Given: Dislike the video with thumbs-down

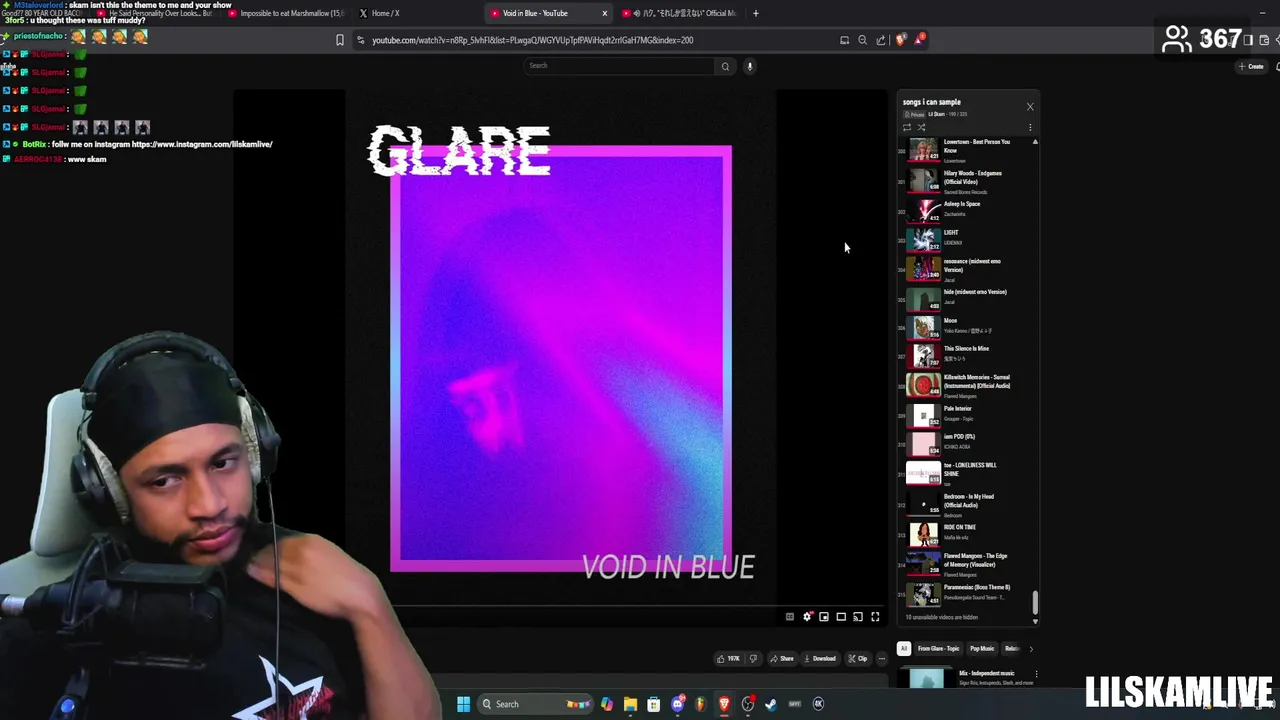Looking at the screenshot, I should [753, 658].
